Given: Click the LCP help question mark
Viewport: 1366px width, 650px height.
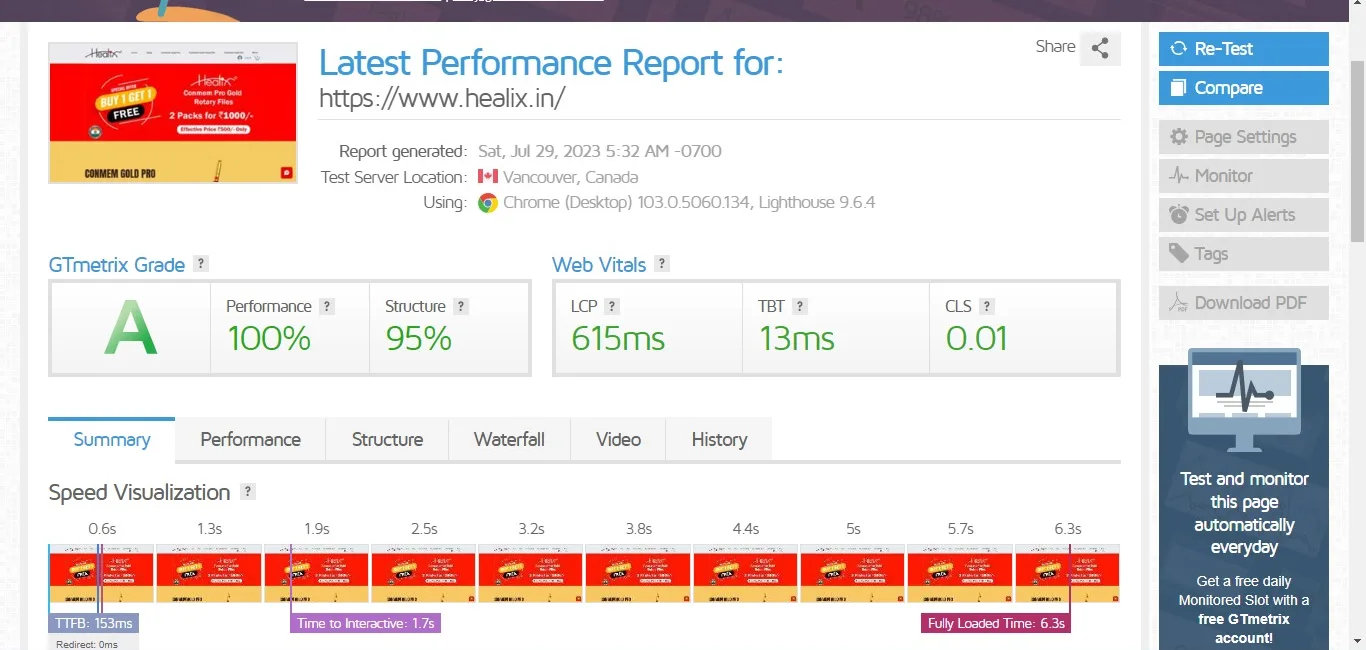Looking at the screenshot, I should click(612, 306).
